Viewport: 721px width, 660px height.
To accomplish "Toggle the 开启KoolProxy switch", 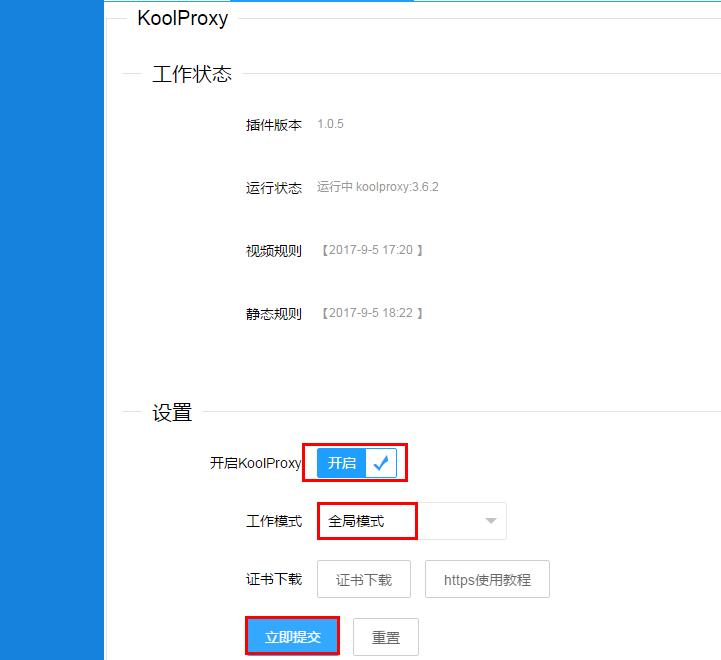I will point(357,463).
